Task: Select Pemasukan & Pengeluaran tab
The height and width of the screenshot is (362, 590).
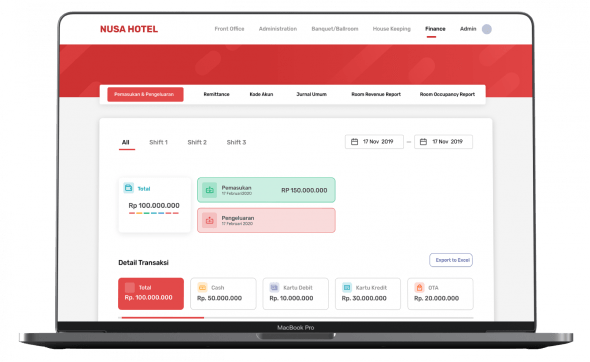Action: click(145, 94)
